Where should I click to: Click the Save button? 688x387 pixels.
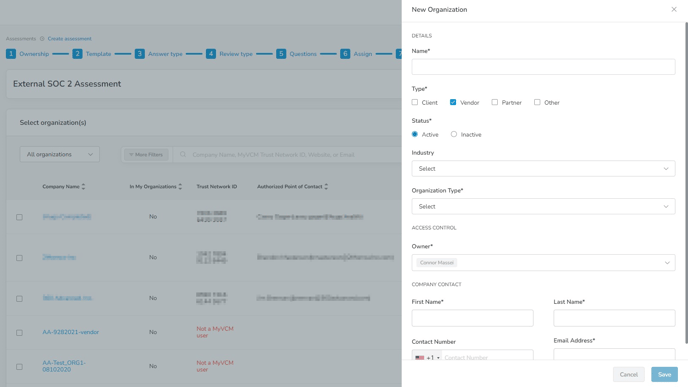664,374
